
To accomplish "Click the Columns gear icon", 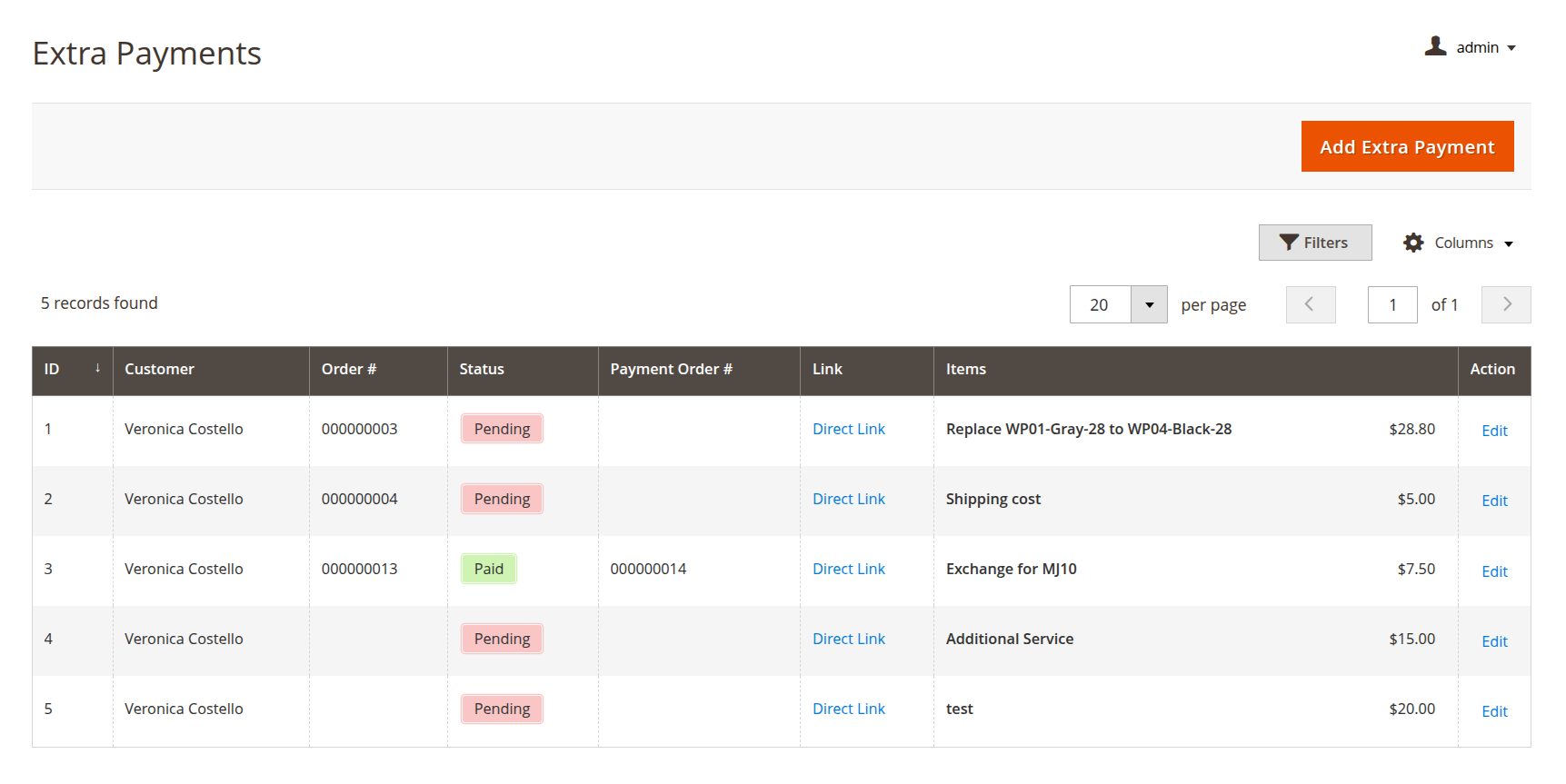I will tap(1413, 243).
